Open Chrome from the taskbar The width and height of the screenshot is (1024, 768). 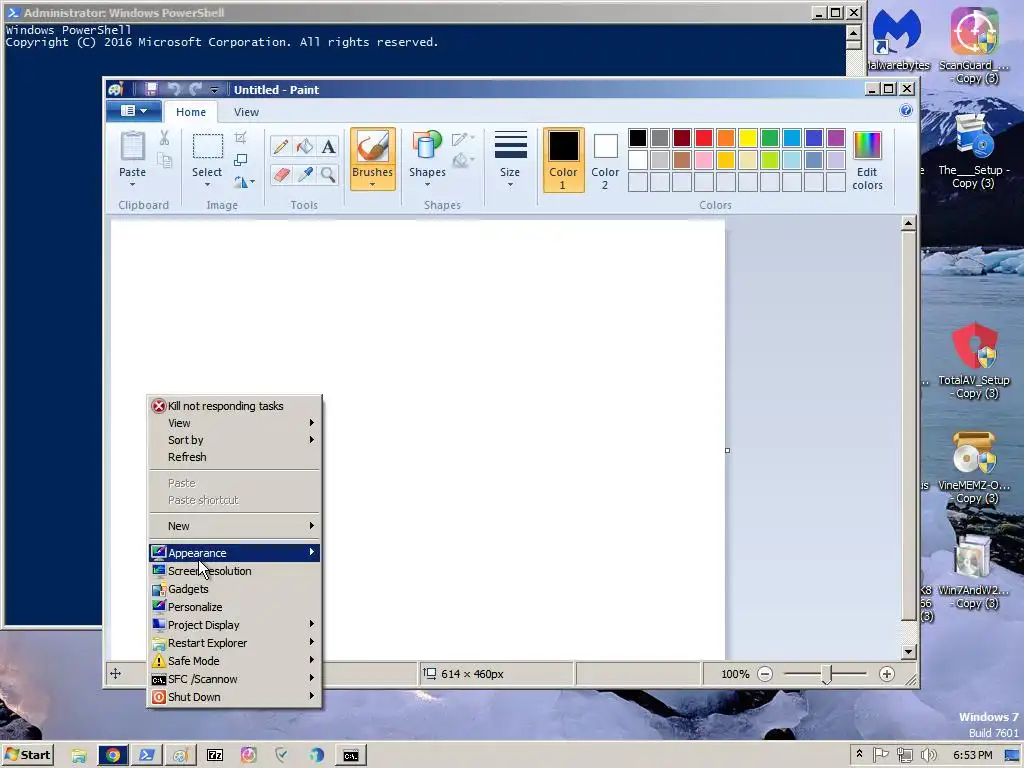113,756
